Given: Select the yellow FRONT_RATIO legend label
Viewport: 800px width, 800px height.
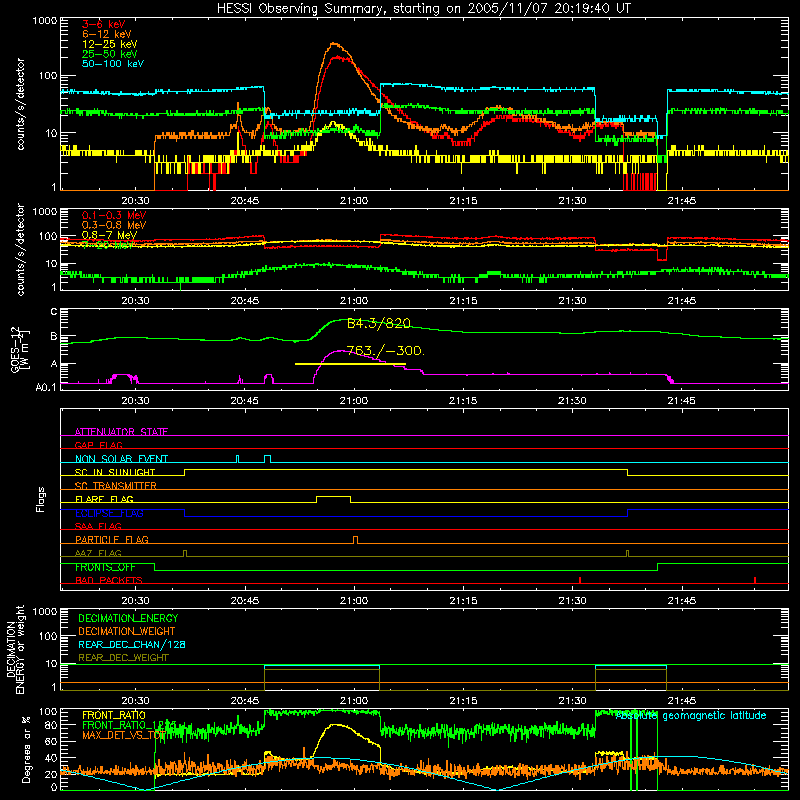Looking at the screenshot, I should (114, 715).
